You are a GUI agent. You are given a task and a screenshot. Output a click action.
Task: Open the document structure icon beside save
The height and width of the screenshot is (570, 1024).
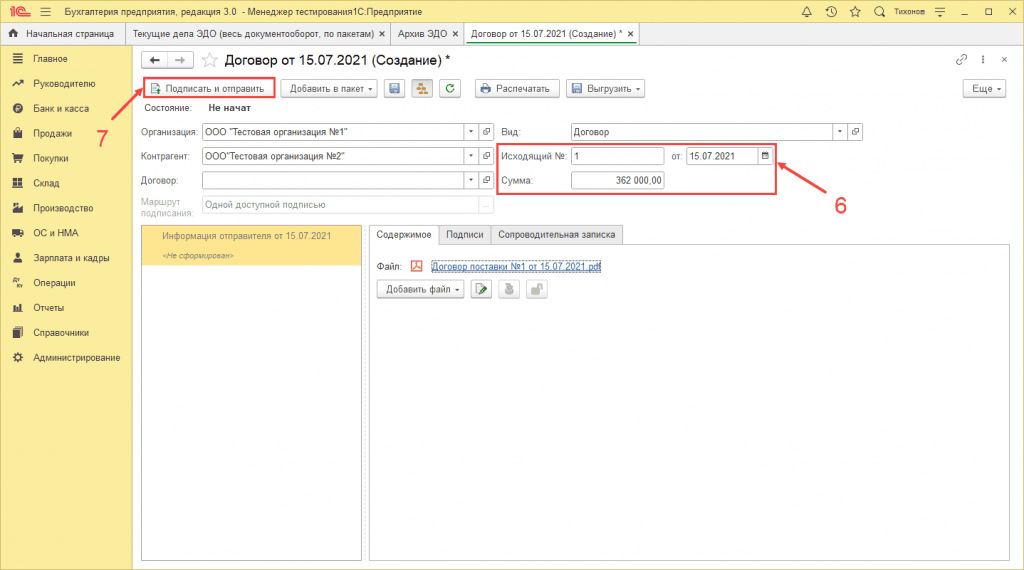point(422,89)
